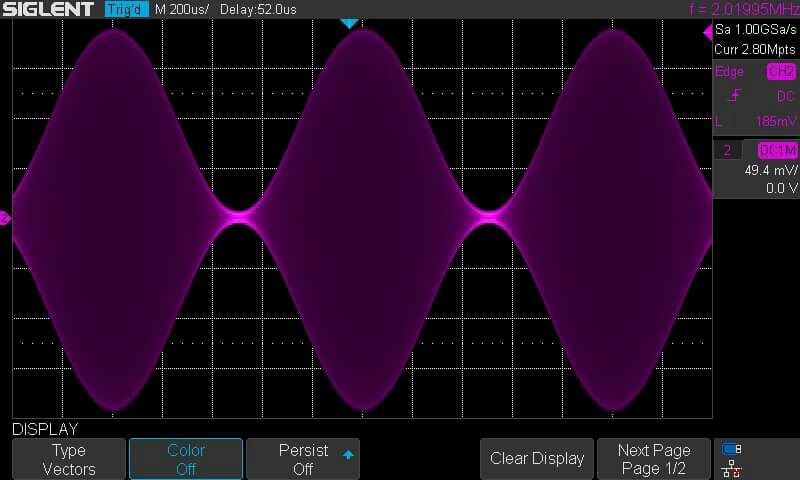
Task: Click the DISPLAY menu title
Action: (45, 429)
